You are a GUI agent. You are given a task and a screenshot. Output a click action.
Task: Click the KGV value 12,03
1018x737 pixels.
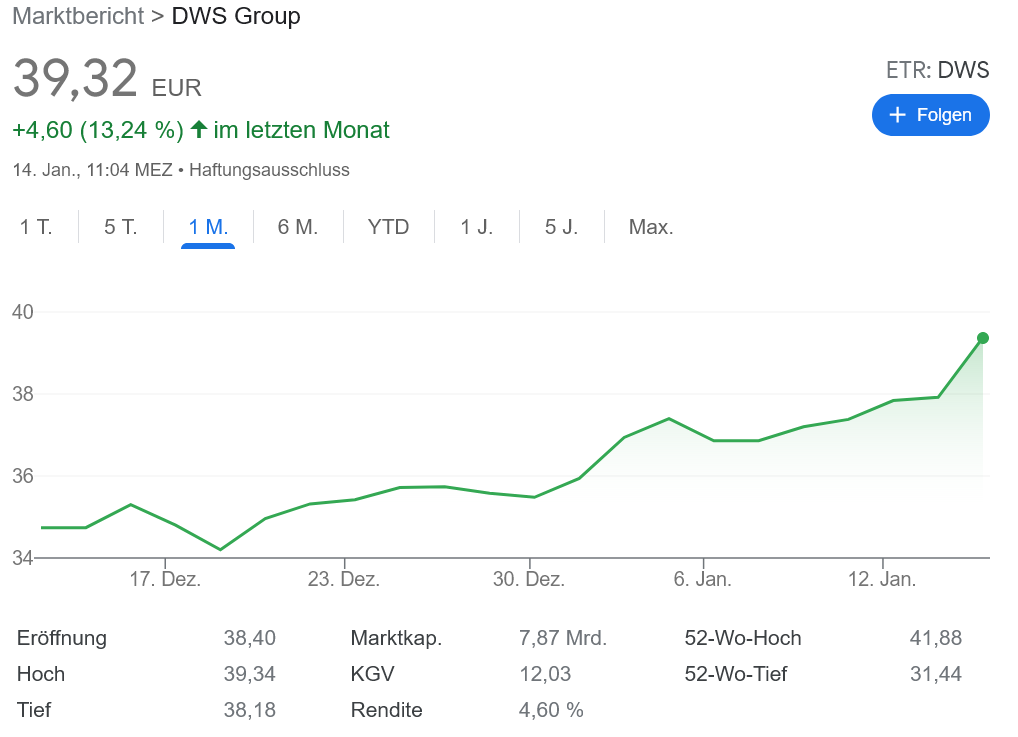(545, 674)
